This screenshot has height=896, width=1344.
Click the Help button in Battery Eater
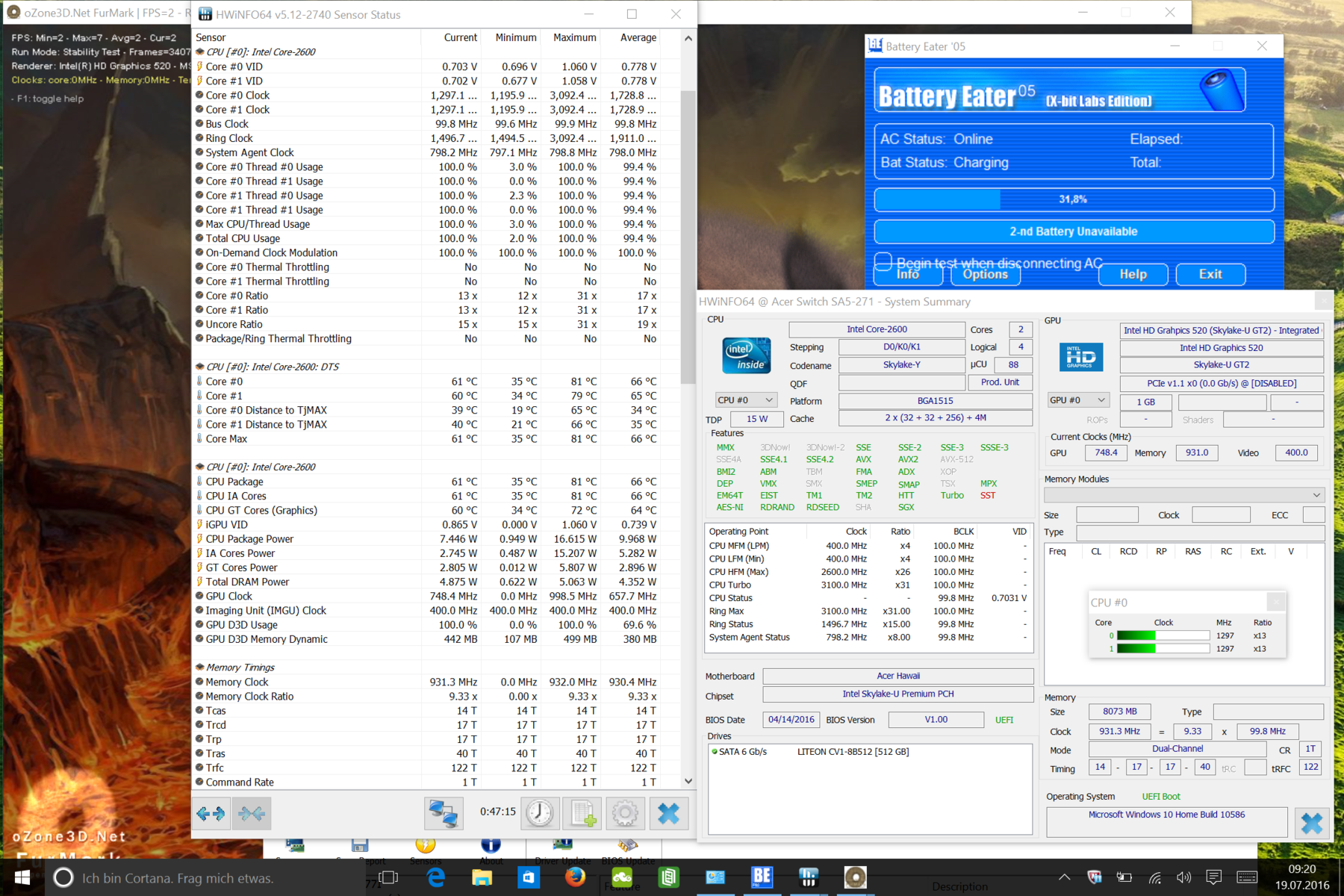(x=1133, y=274)
